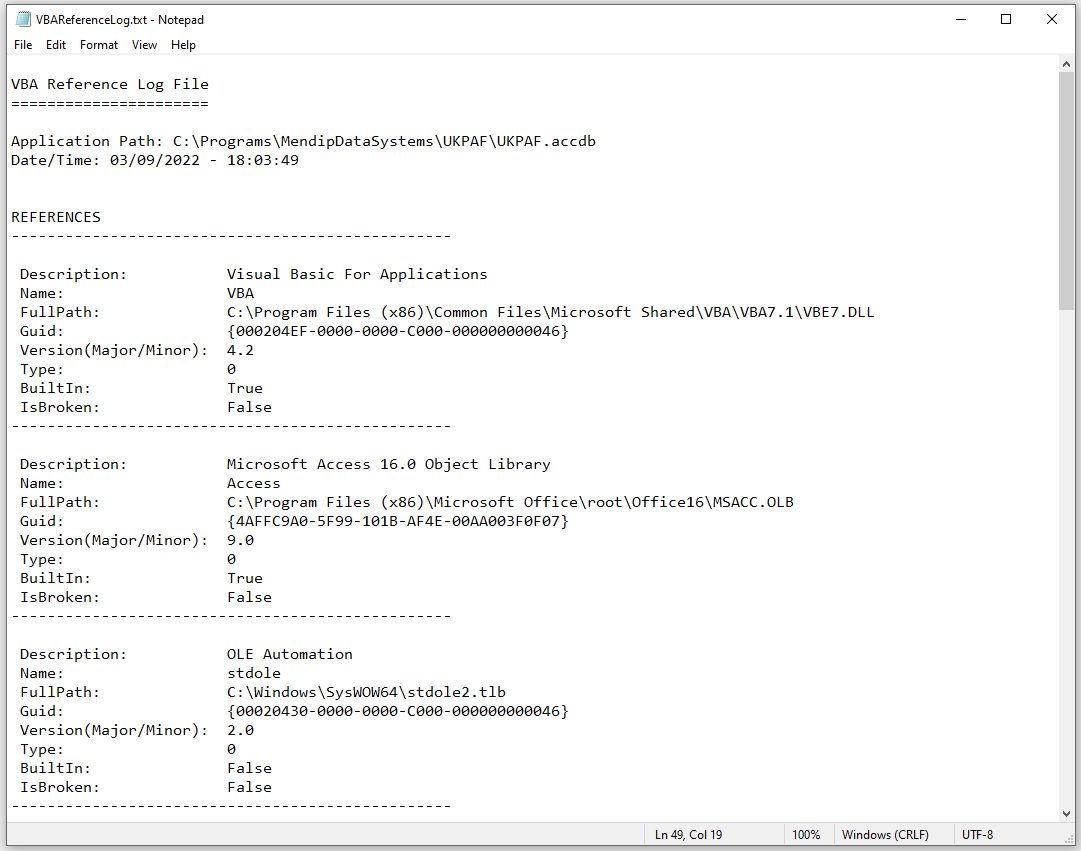Minimize the Notepad window

pyautogui.click(x=960, y=19)
